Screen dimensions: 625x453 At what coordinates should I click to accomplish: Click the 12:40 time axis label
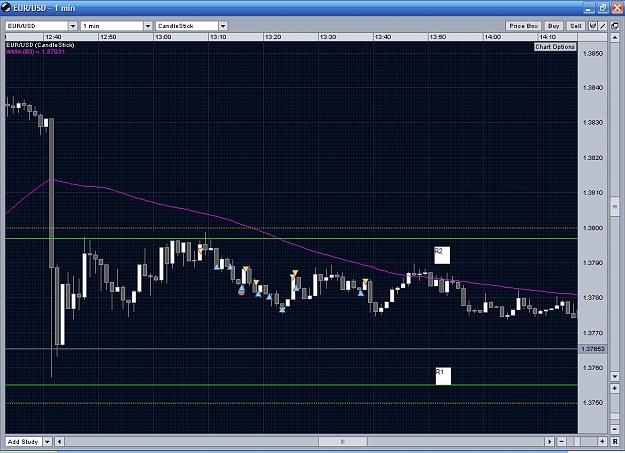[53, 37]
